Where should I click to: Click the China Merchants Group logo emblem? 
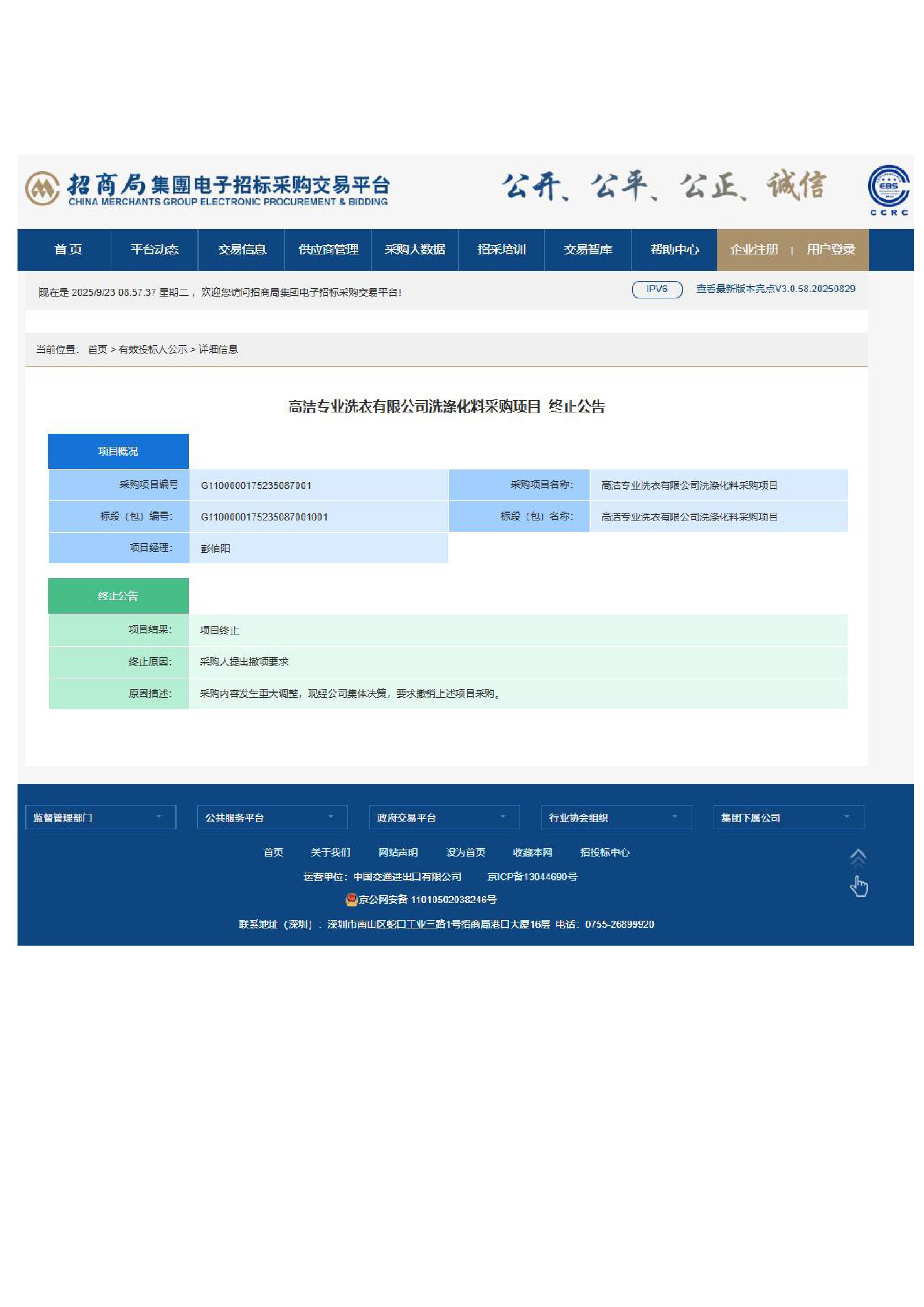click(42, 189)
